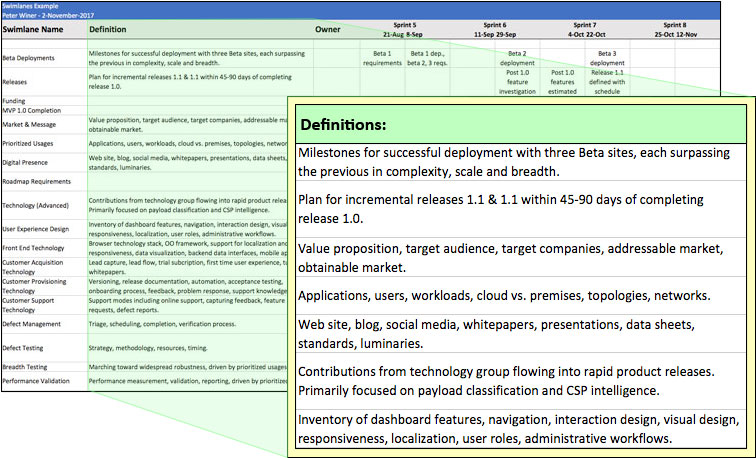Click 'Release 1.1 defined with schedule' cell
Viewport: 756px width, 458px height.
coord(607,82)
